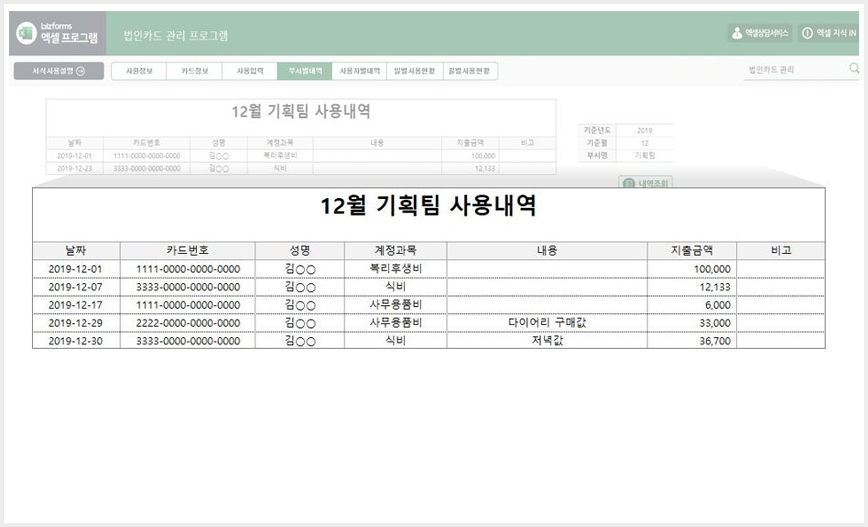Click the 2222-0000-0000-0000 card number cell

tap(188, 323)
